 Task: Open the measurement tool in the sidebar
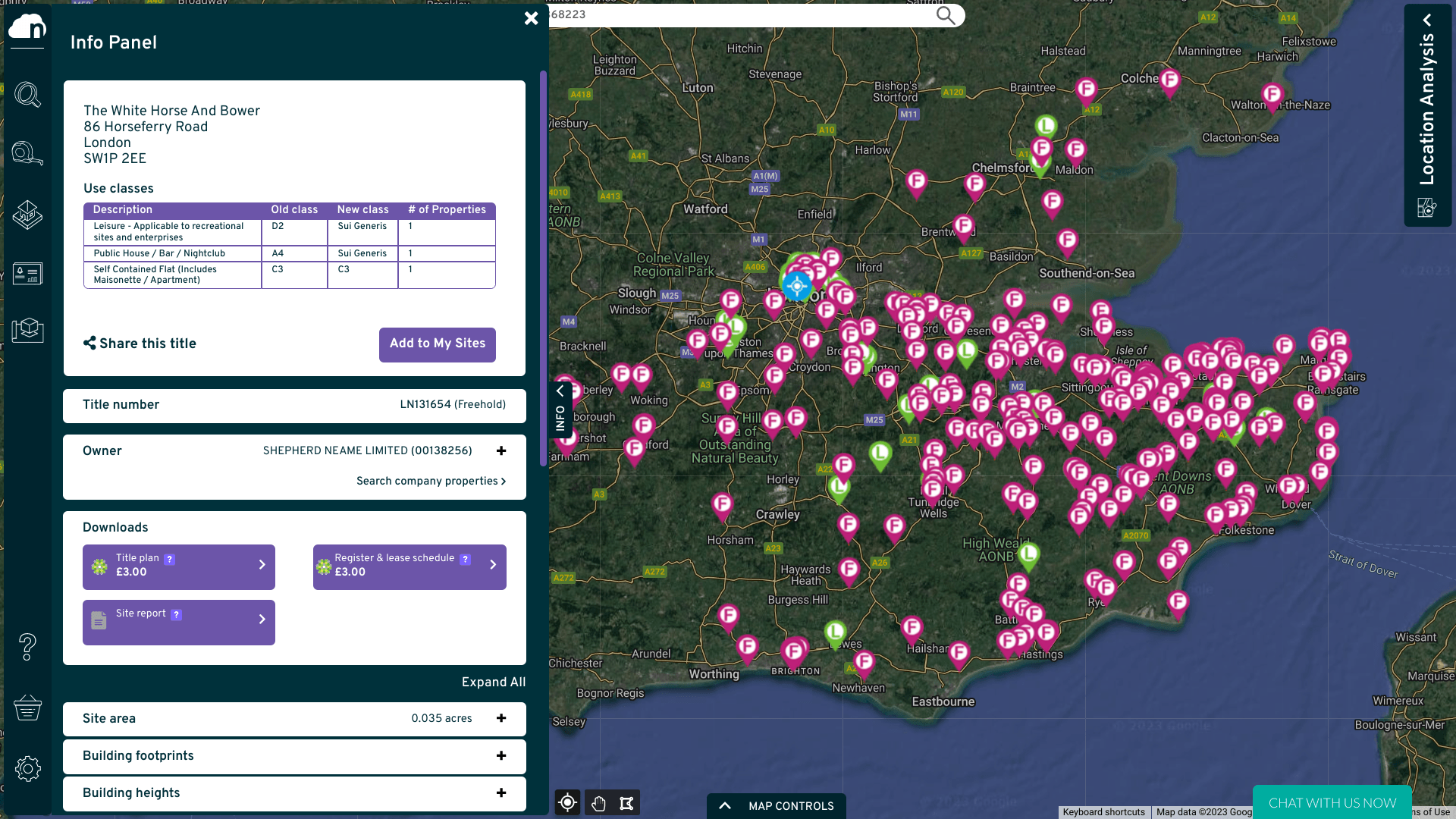click(x=27, y=153)
